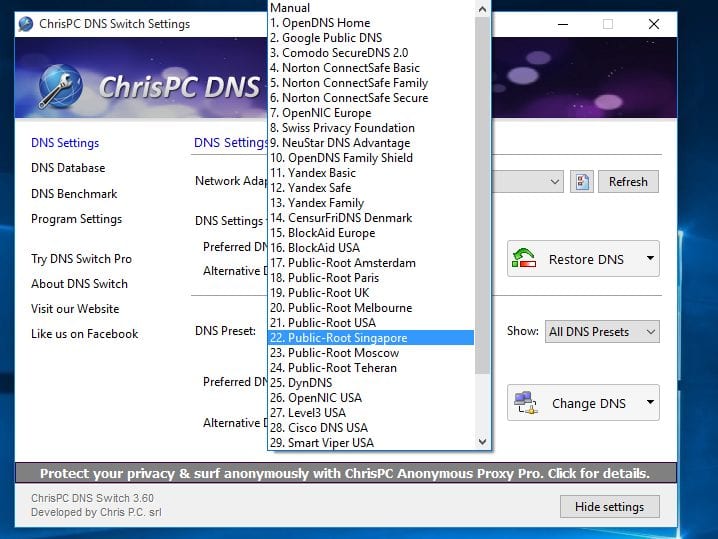Open the Restore DNS dropdown arrow
718x539 pixels.
click(x=650, y=258)
